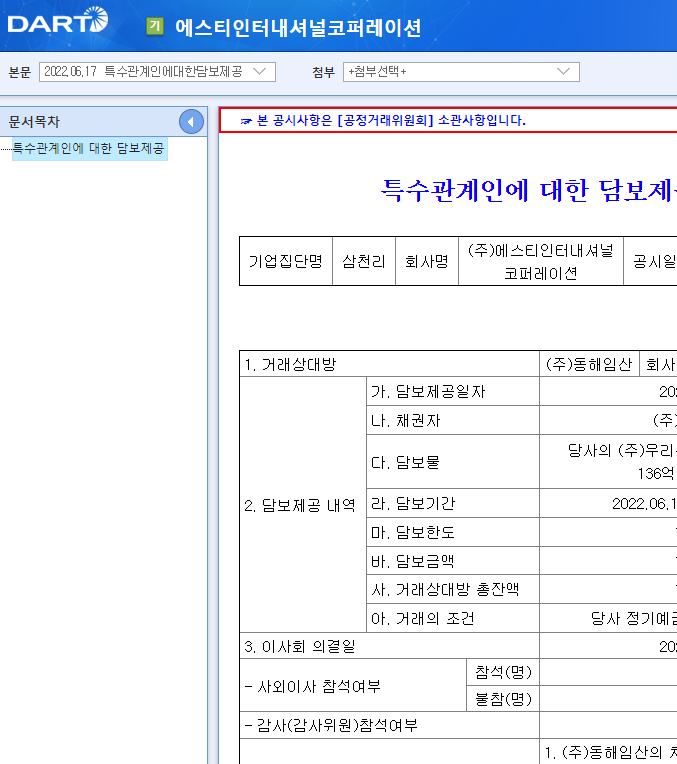Click the (주)동해임산 cell

589,364
